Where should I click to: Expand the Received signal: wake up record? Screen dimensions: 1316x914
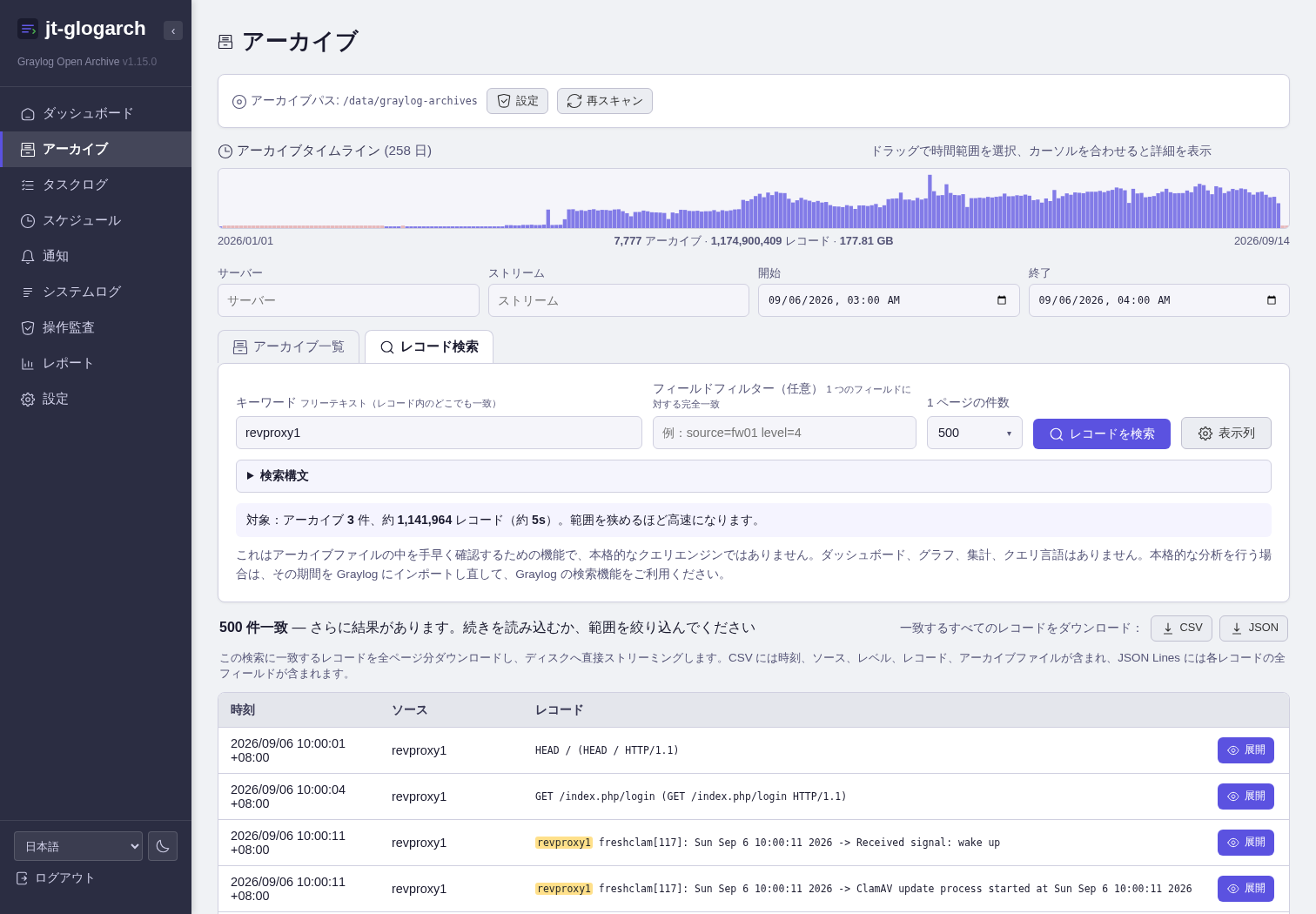tap(1245, 843)
